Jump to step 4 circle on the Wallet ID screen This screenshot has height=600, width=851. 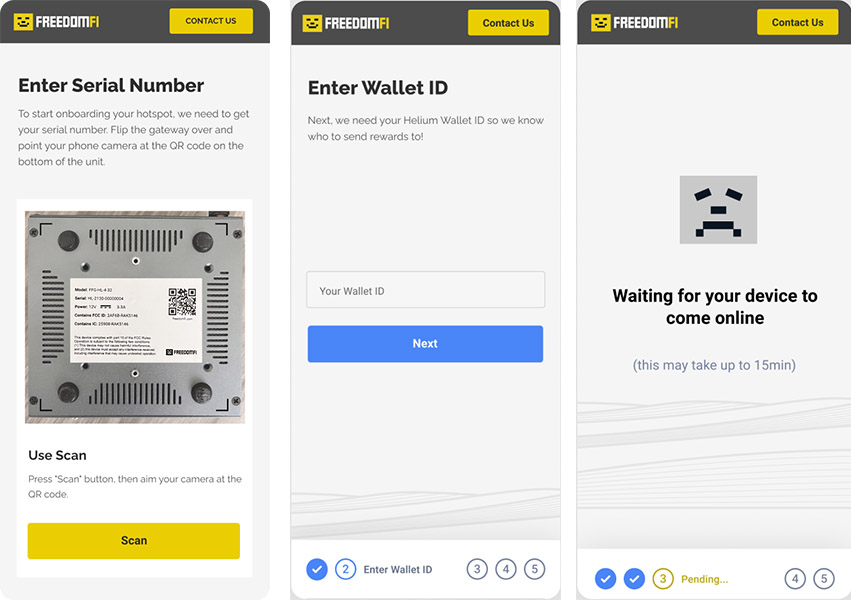[x=506, y=569]
